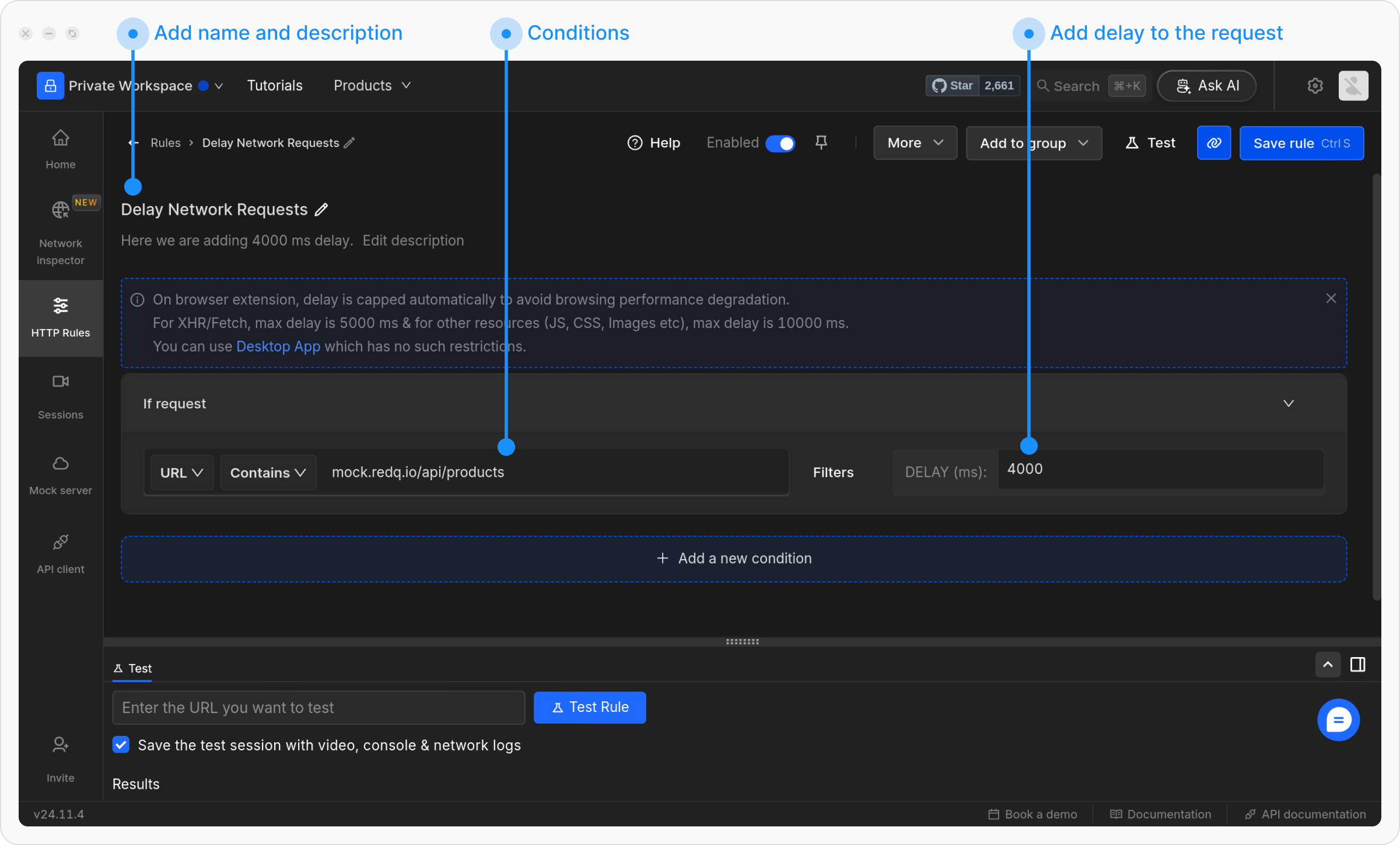1400x845 pixels.
Task: Click pencil icon beside rule title
Action: click(x=321, y=209)
